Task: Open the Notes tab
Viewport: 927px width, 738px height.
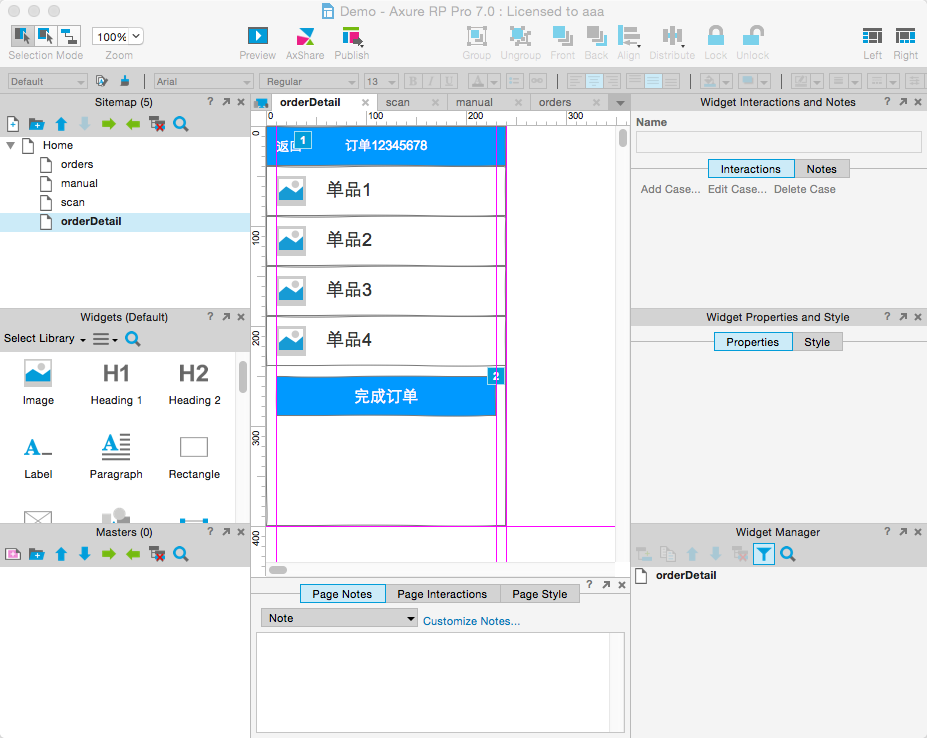Action: coord(822,169)
